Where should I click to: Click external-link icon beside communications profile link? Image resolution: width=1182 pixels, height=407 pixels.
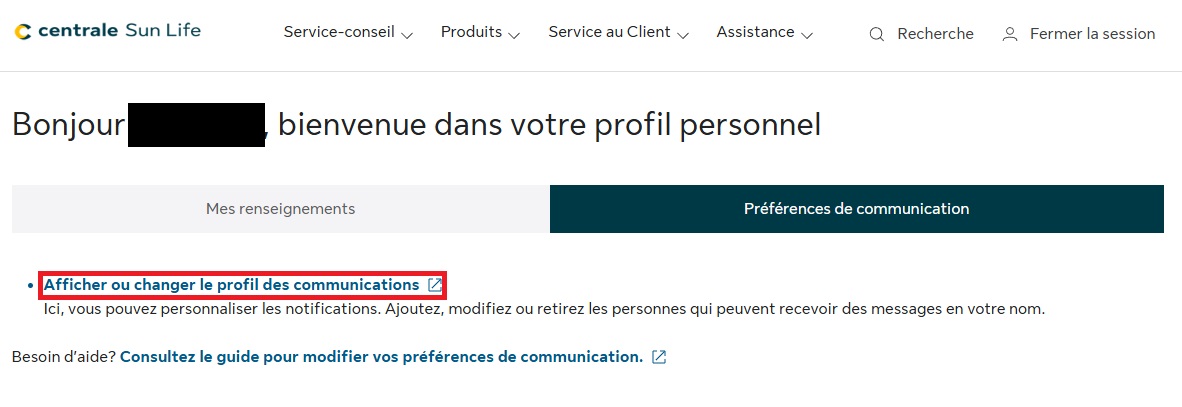tap(434, 285)
